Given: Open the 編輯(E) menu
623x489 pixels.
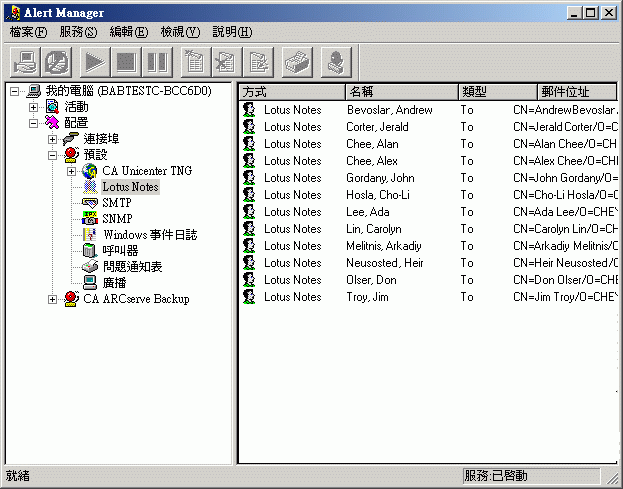Looking at the screenshot, I should (129, 32).
